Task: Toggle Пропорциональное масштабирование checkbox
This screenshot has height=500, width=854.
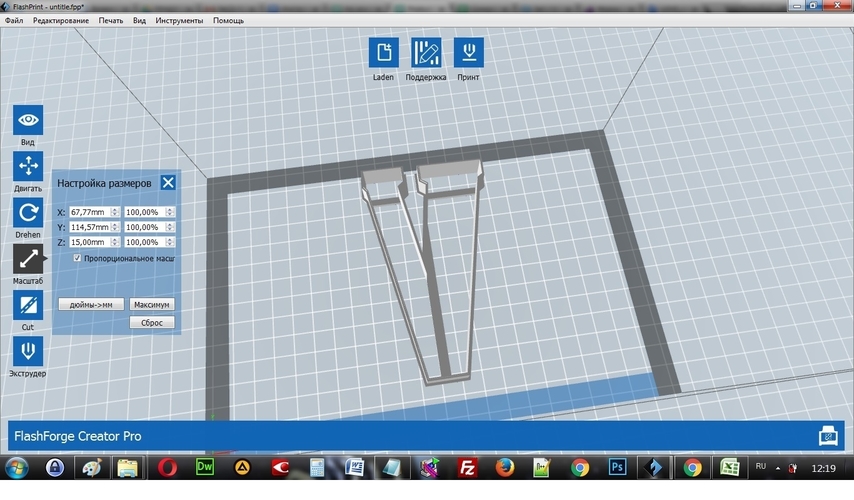Action: click(77, 258)
